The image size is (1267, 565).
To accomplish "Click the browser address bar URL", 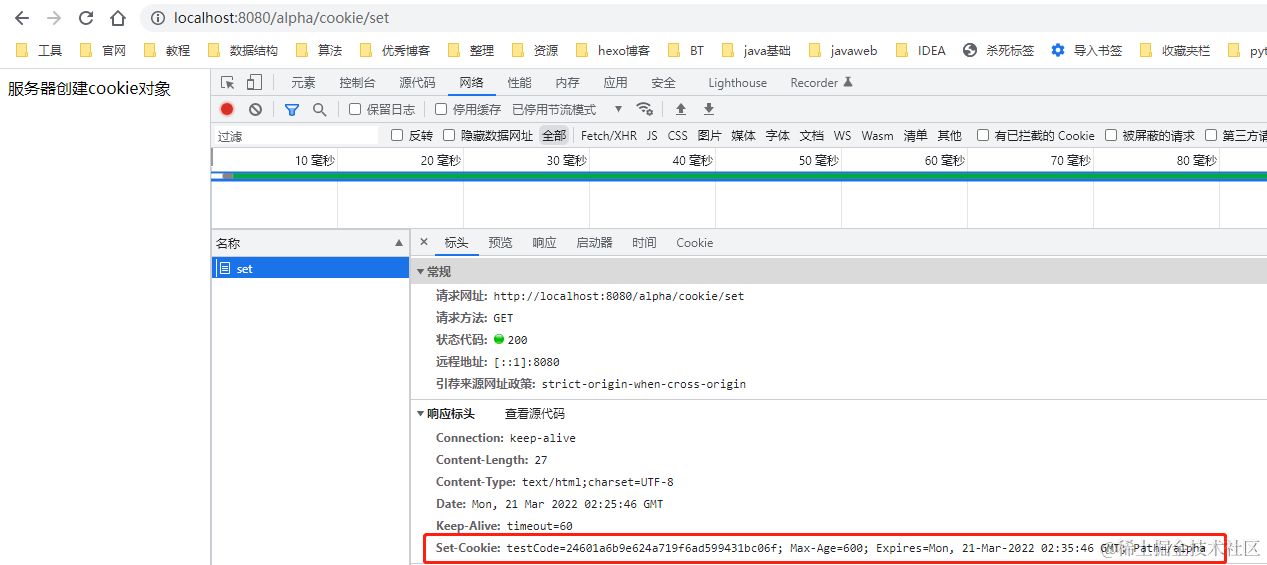I will click(281, 18).
